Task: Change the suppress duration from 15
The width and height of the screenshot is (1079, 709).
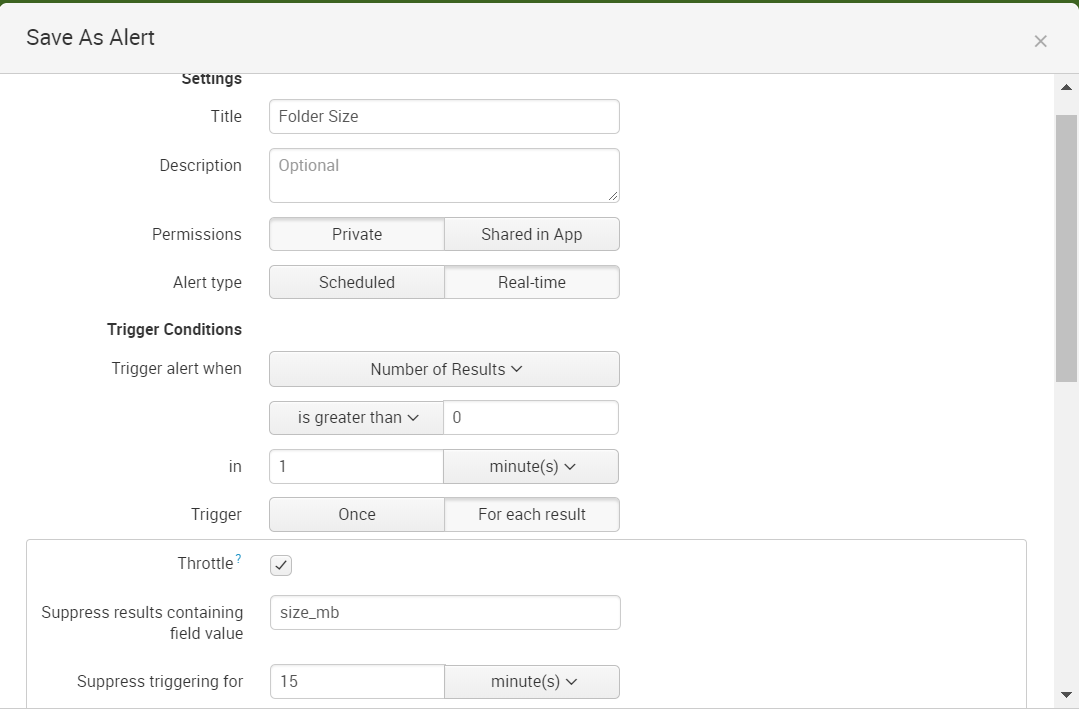Action: [x=356, y=681]
